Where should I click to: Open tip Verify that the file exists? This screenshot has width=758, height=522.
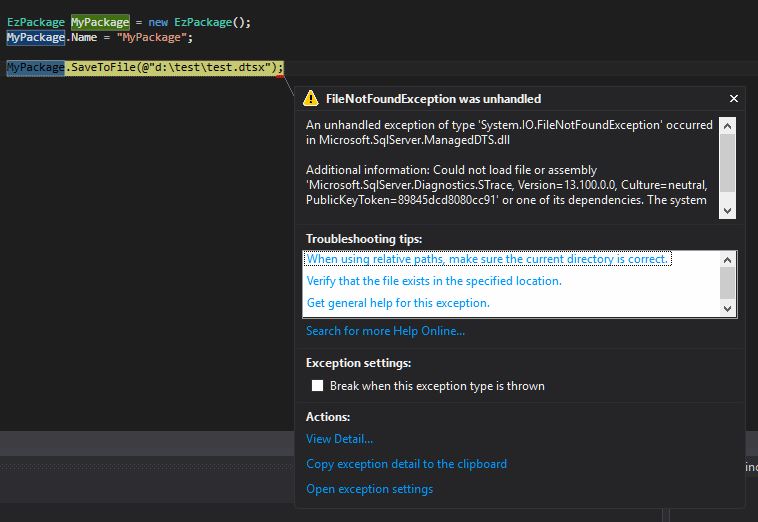(x=434, y=281)
